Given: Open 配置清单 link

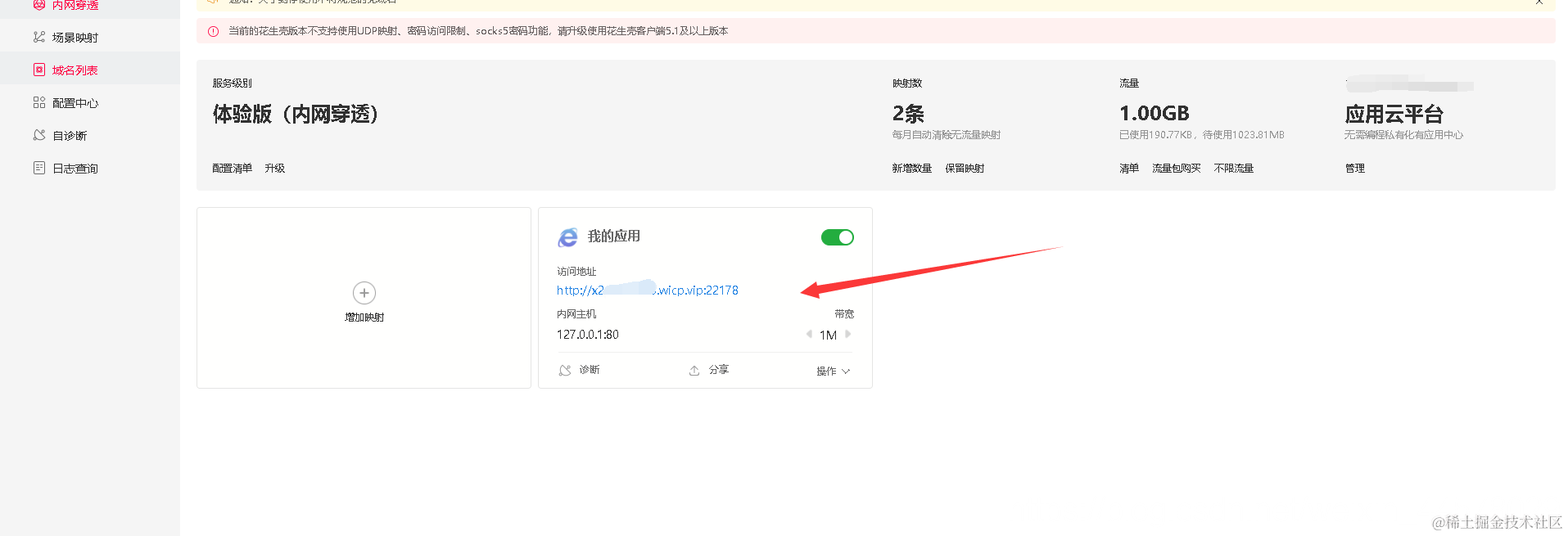Looking at the screenshot, I should point(233,169).
